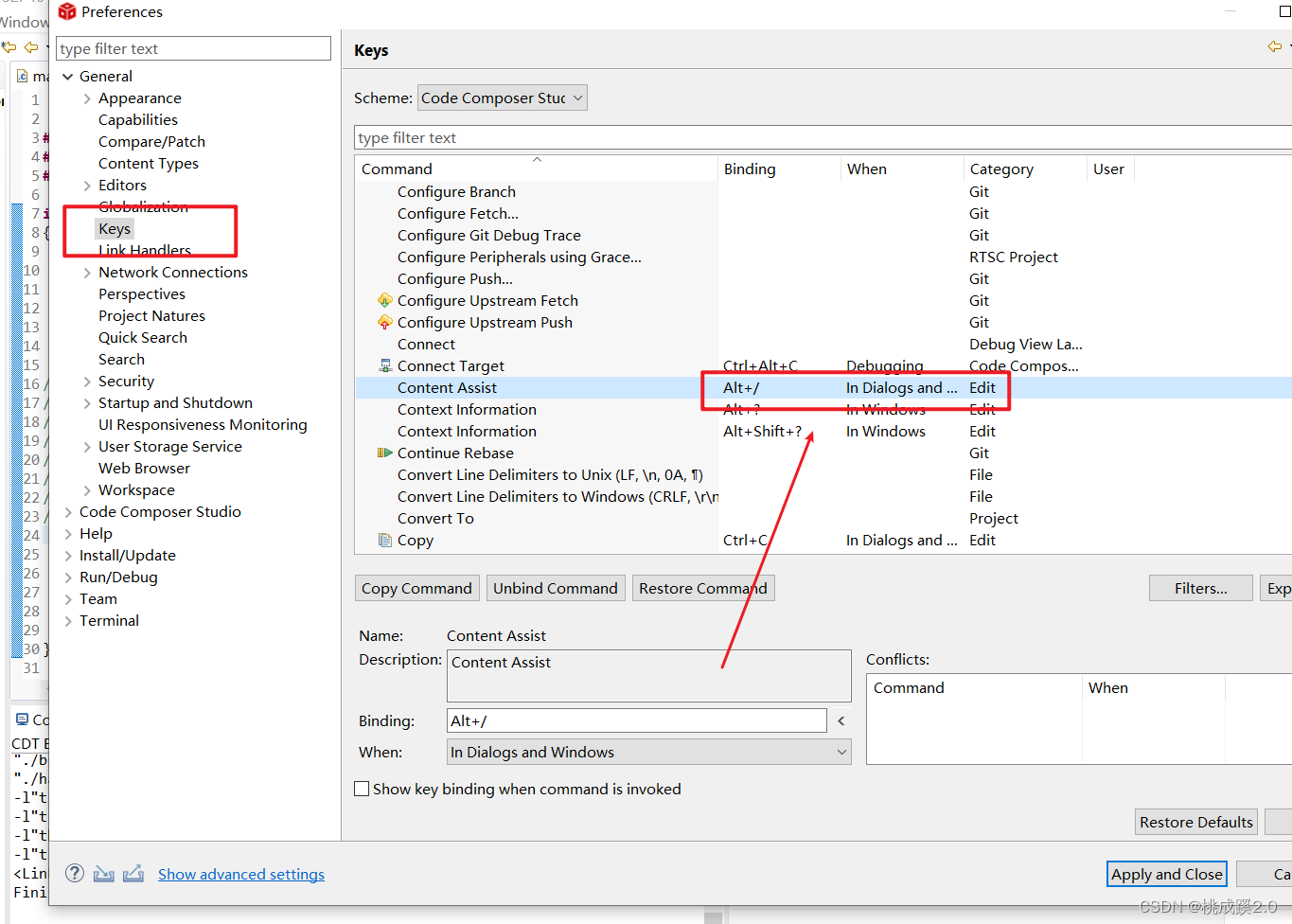
Task: Select the Configure Branch command row
Action: (x=823, y=191)
